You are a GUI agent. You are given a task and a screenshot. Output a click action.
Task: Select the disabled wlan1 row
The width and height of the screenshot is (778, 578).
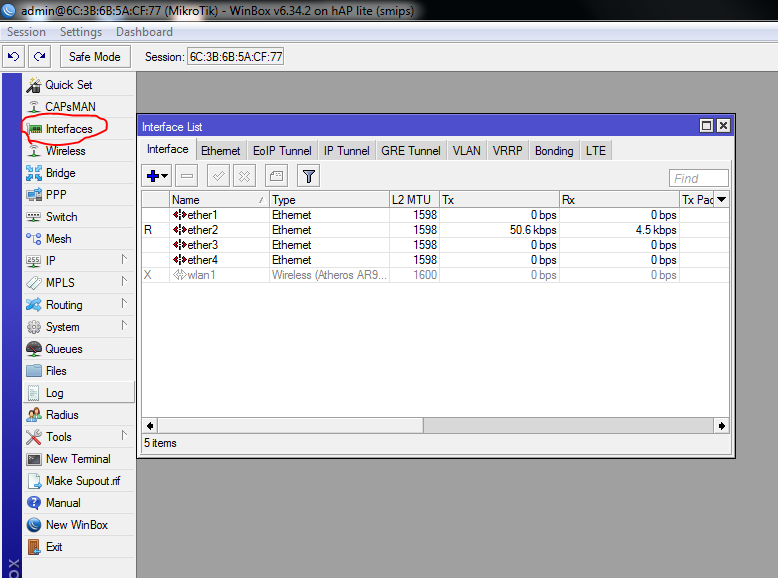[435, 275]
